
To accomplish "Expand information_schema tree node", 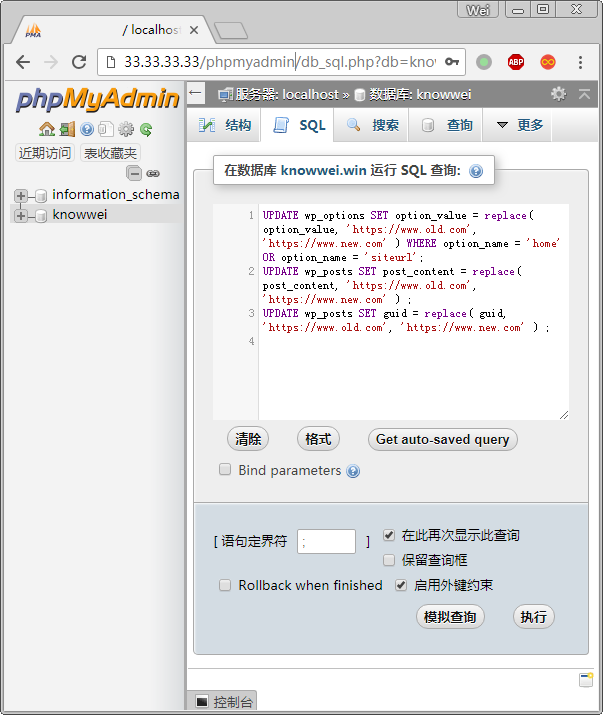I will (21, 196).
